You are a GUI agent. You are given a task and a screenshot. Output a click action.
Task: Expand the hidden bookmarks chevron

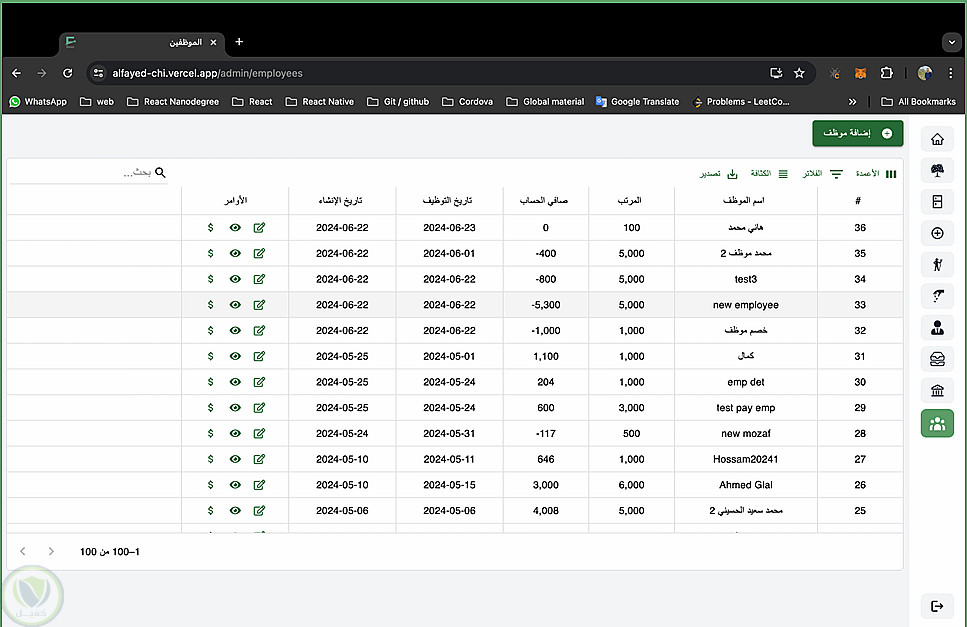(852, 102)
